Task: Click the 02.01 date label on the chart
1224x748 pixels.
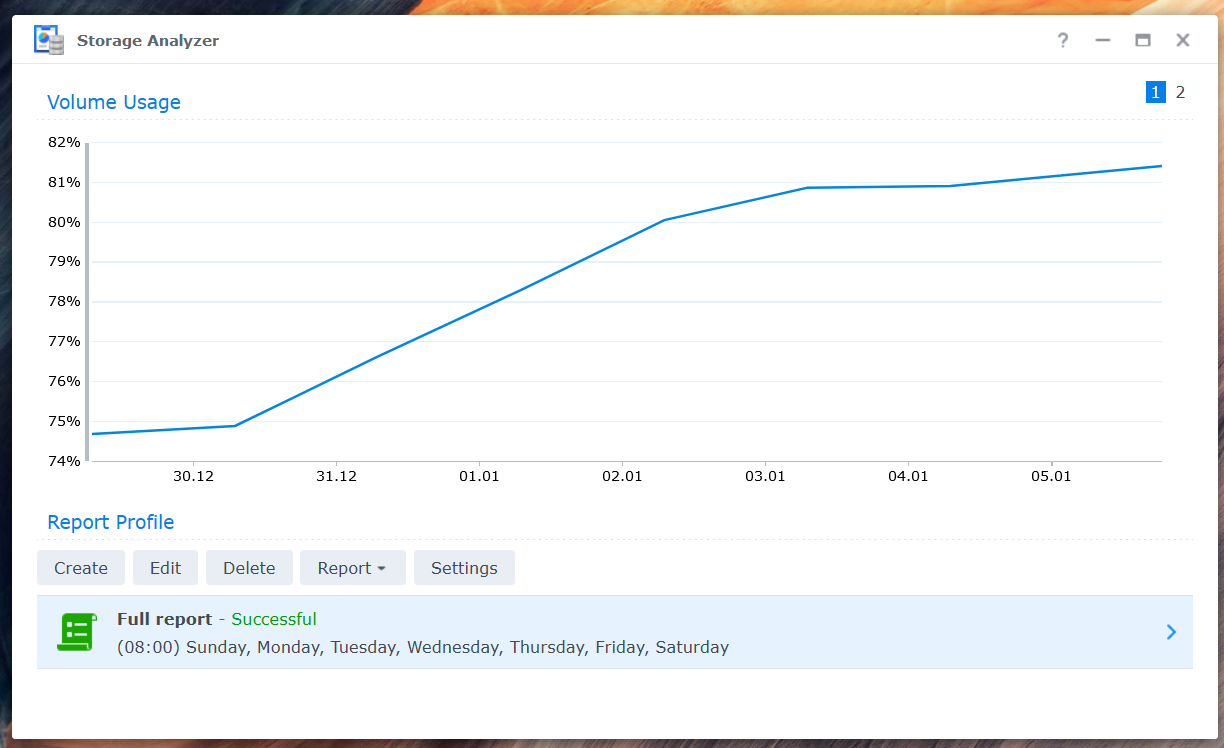Action: coord(622,476)
